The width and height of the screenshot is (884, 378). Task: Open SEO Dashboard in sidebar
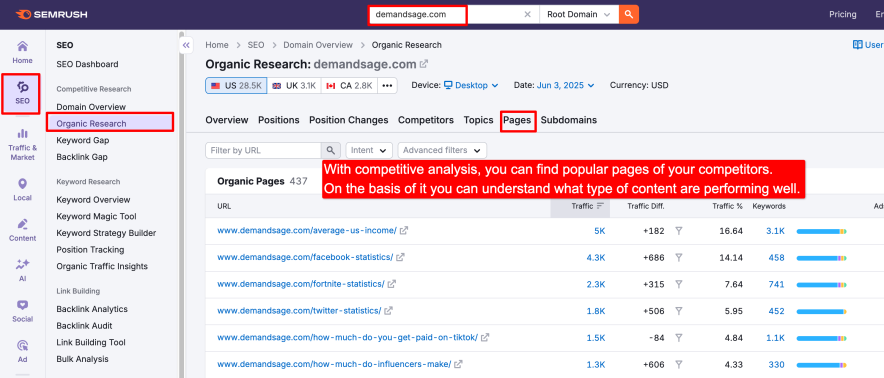(x=87, y=64)
